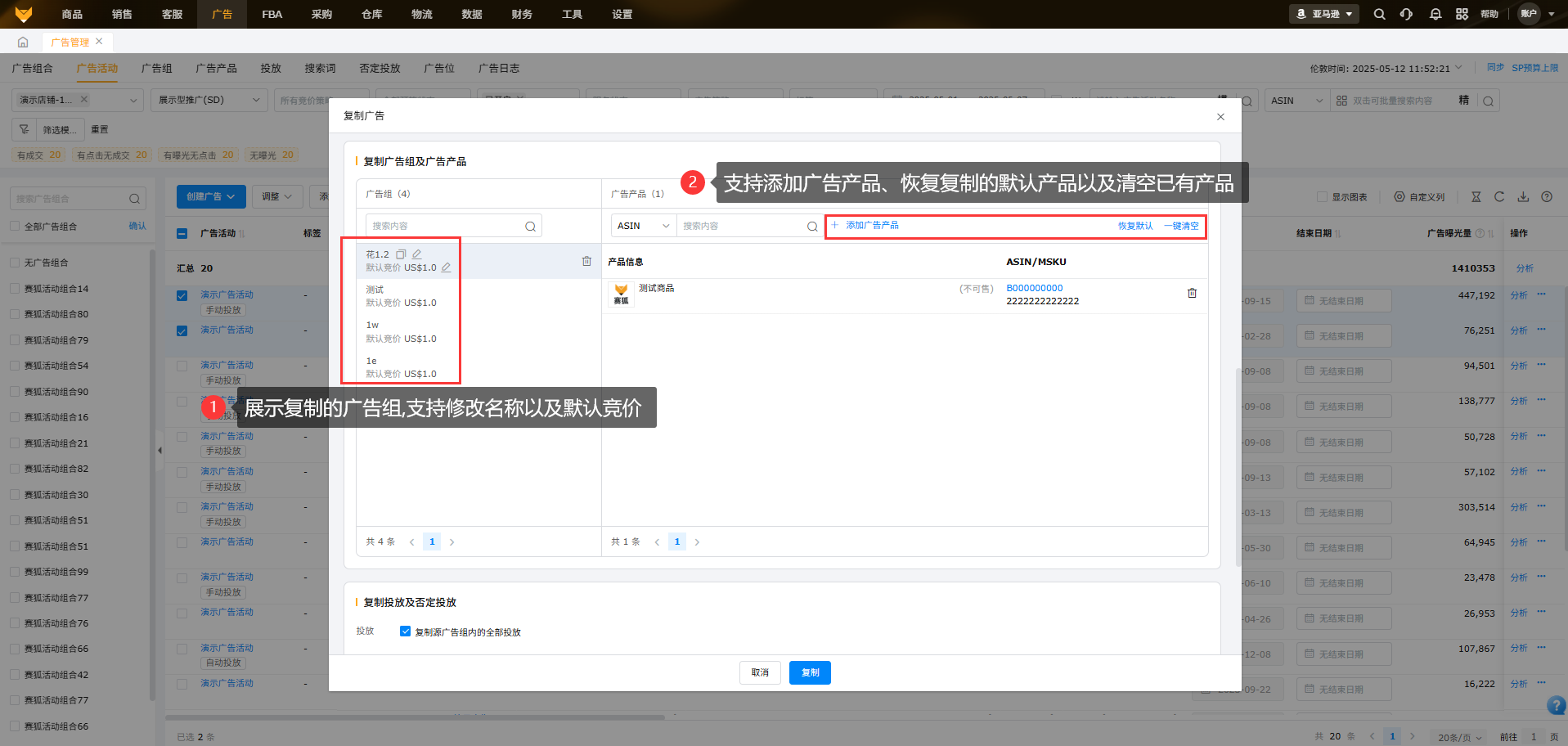Check 赛狐活动组合54 in sidebar

pyautogui.click(x=15, y=366)
